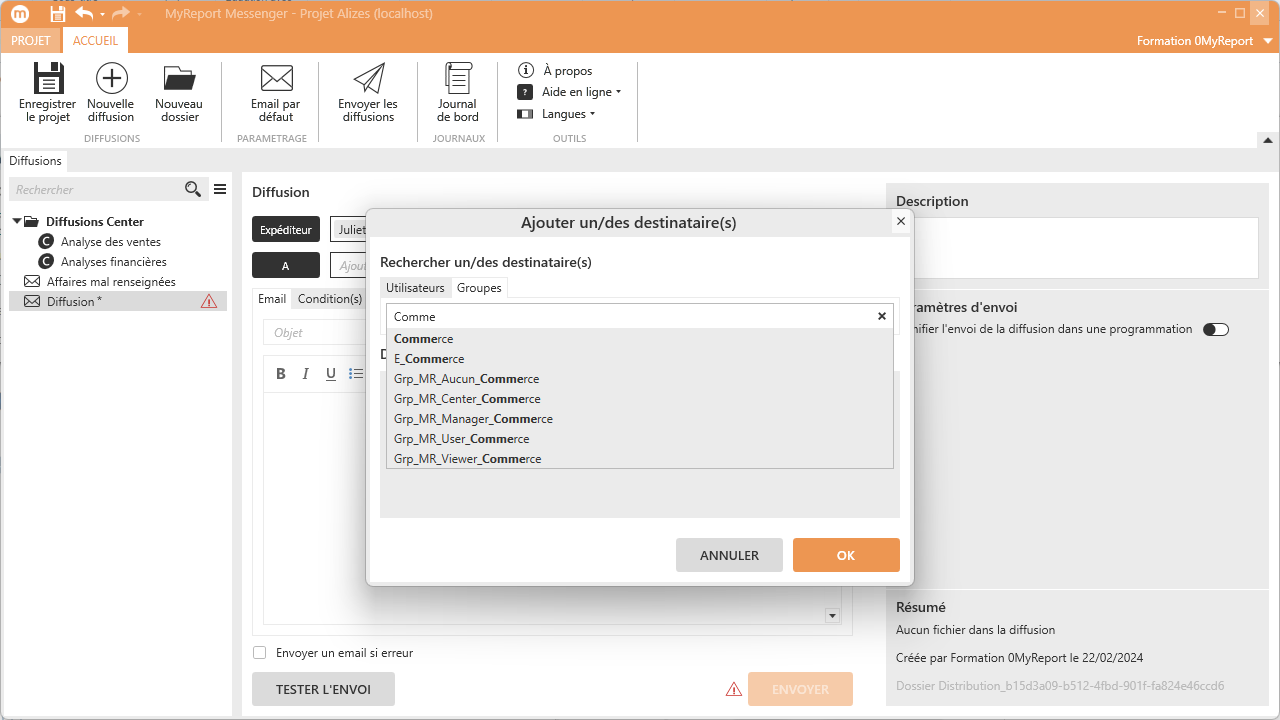The width and height of the screenshot is (1280, 720).
Task: Switch to the Utilisateurs tab
Action: tap(415, 288)
